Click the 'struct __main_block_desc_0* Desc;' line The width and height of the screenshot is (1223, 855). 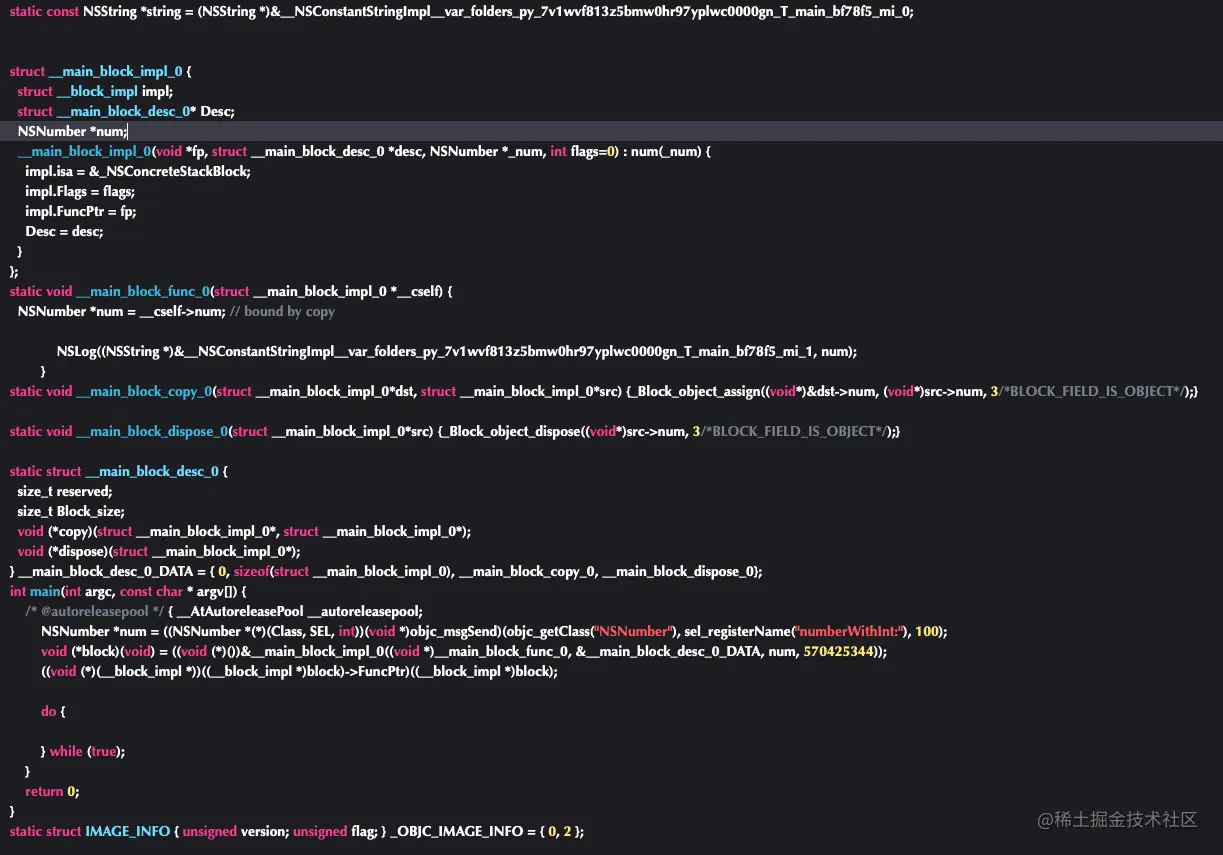[x=126, y=111]
